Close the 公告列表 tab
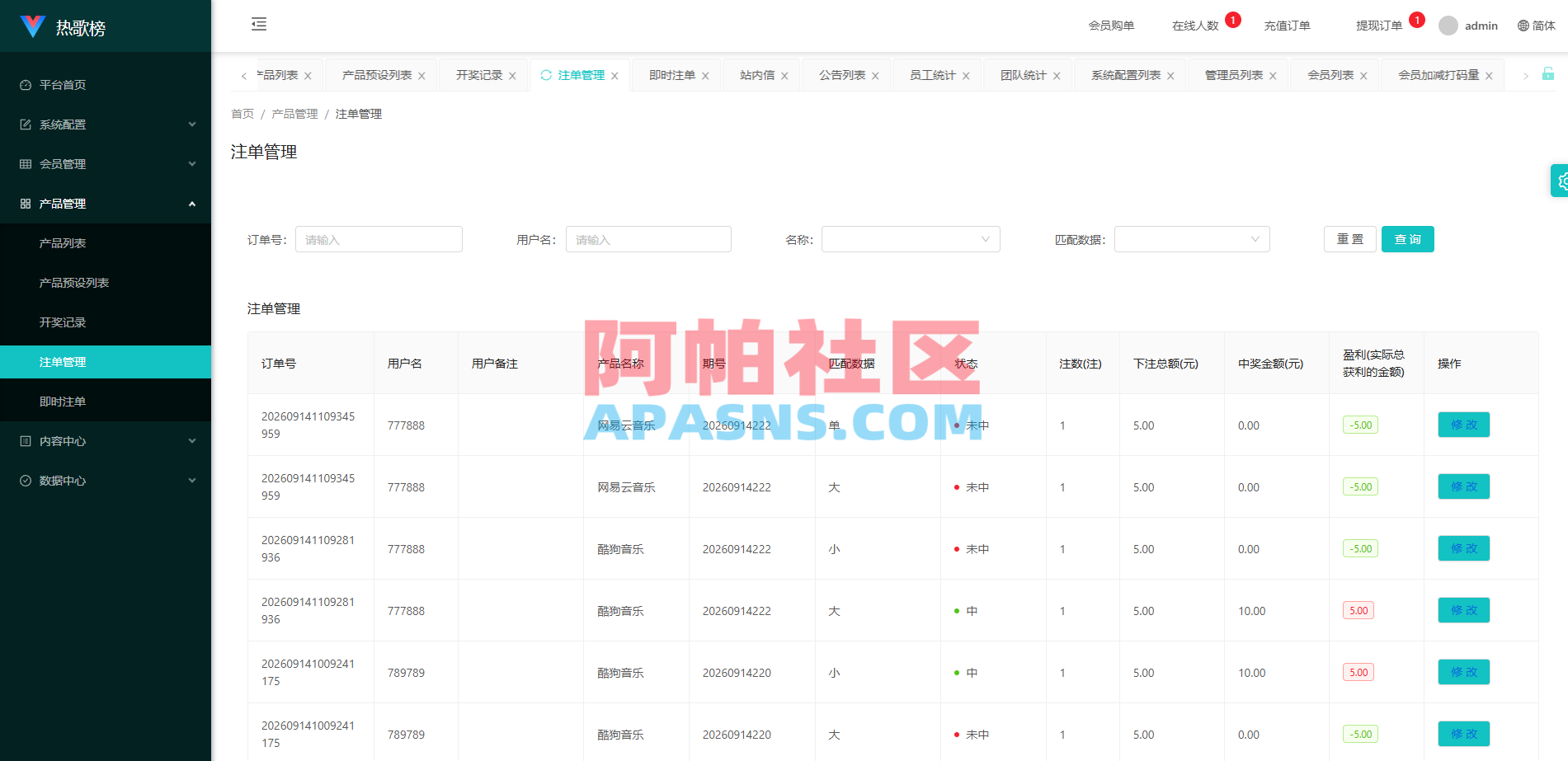The width and height of the screenshot is (1568, 761). click(x=875, y=76)
